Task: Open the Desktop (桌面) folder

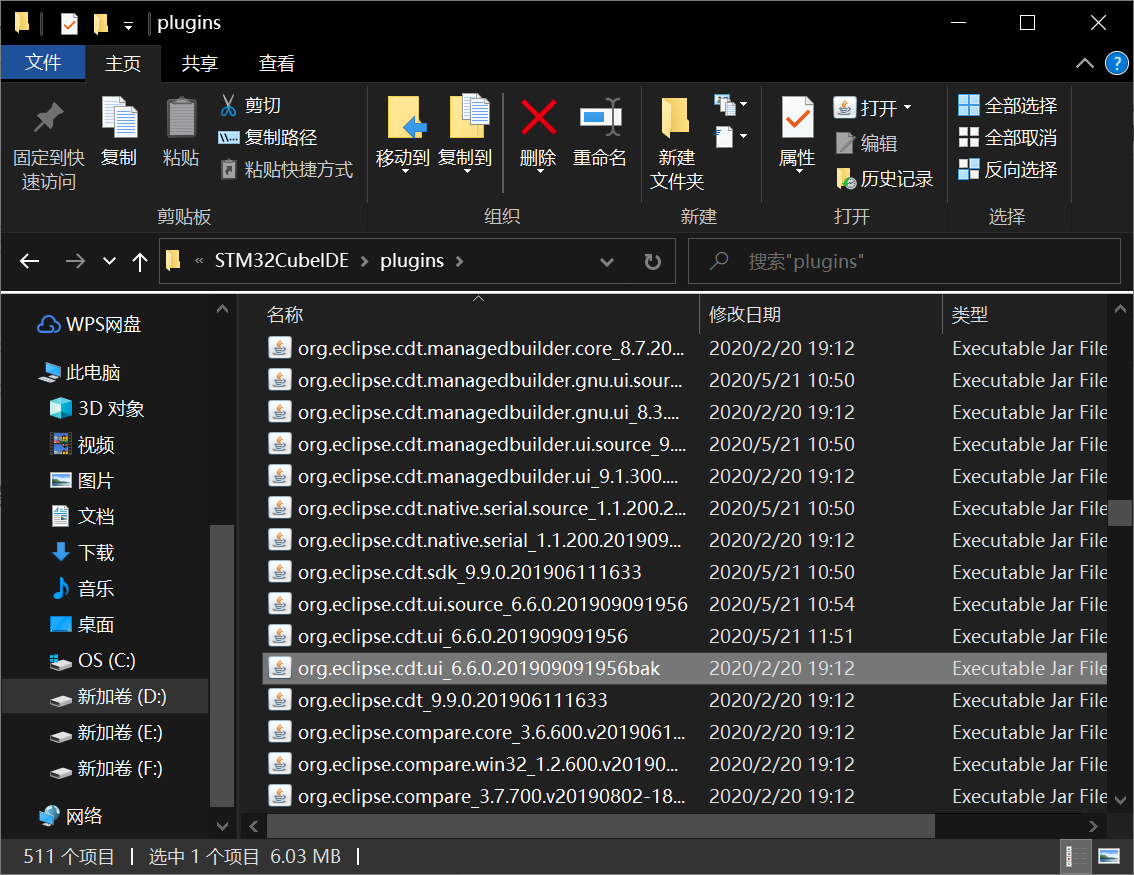Action: [82, 625]
